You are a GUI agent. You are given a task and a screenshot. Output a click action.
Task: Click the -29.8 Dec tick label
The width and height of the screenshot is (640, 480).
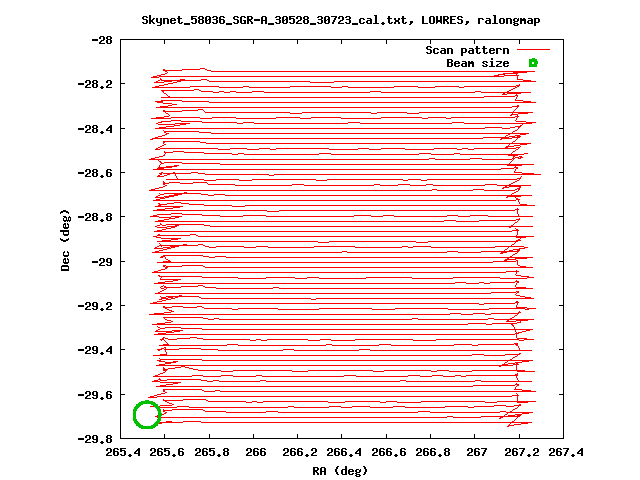(x=95, y=439)
